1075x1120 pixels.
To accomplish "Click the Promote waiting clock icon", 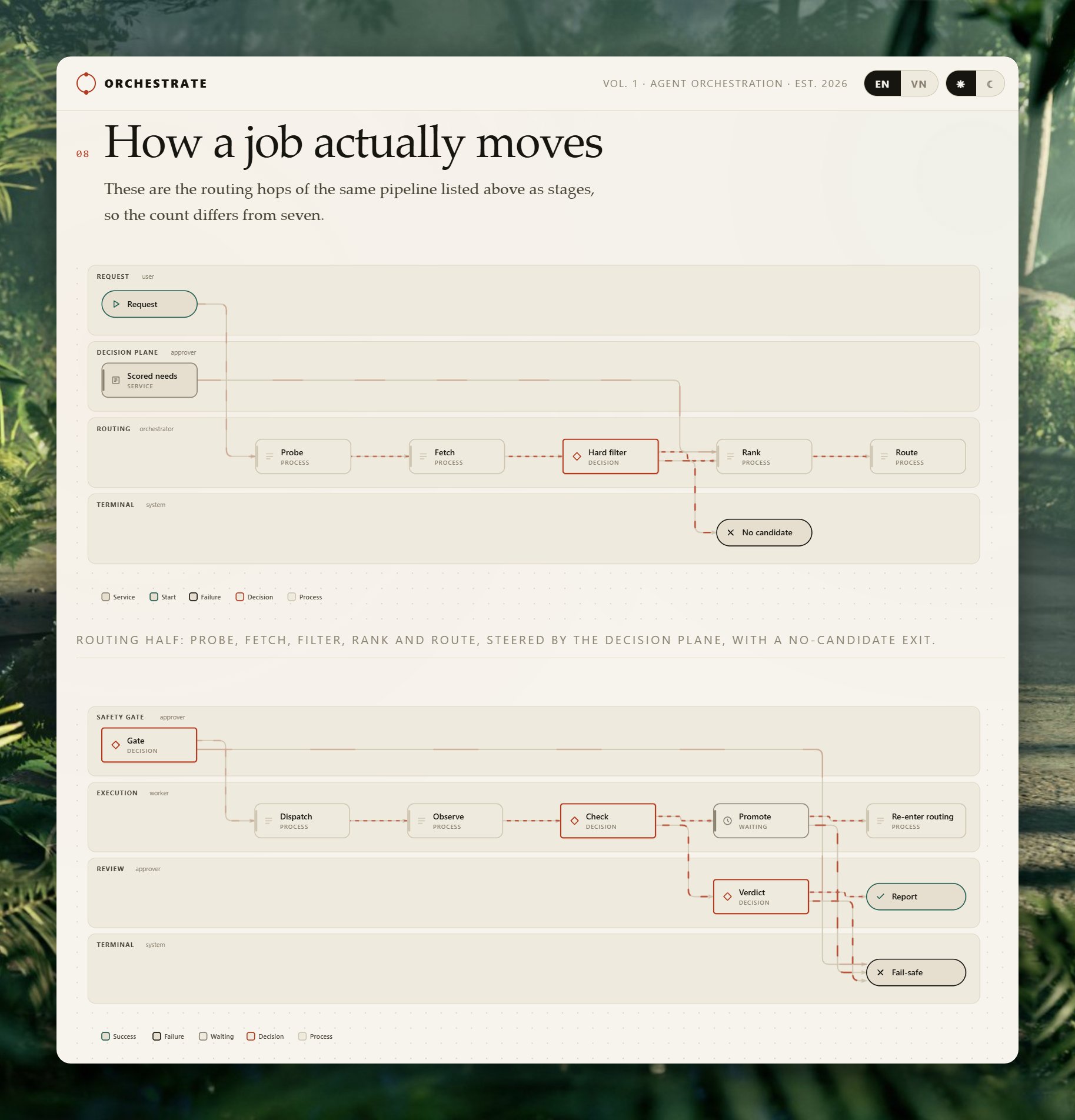I will pyautogui.click(x=727, y=821).
